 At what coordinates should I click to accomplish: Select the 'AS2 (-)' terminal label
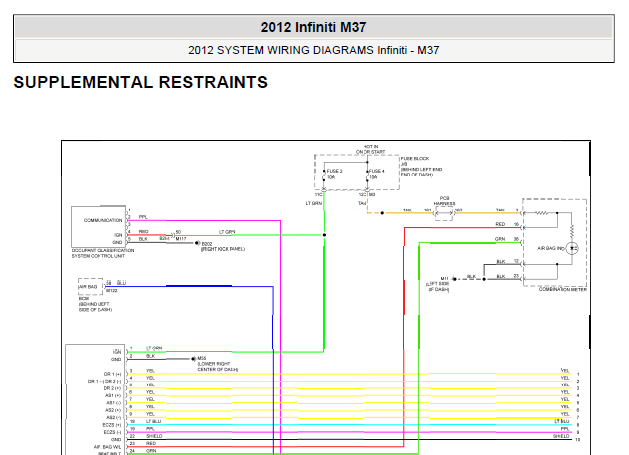114,418
